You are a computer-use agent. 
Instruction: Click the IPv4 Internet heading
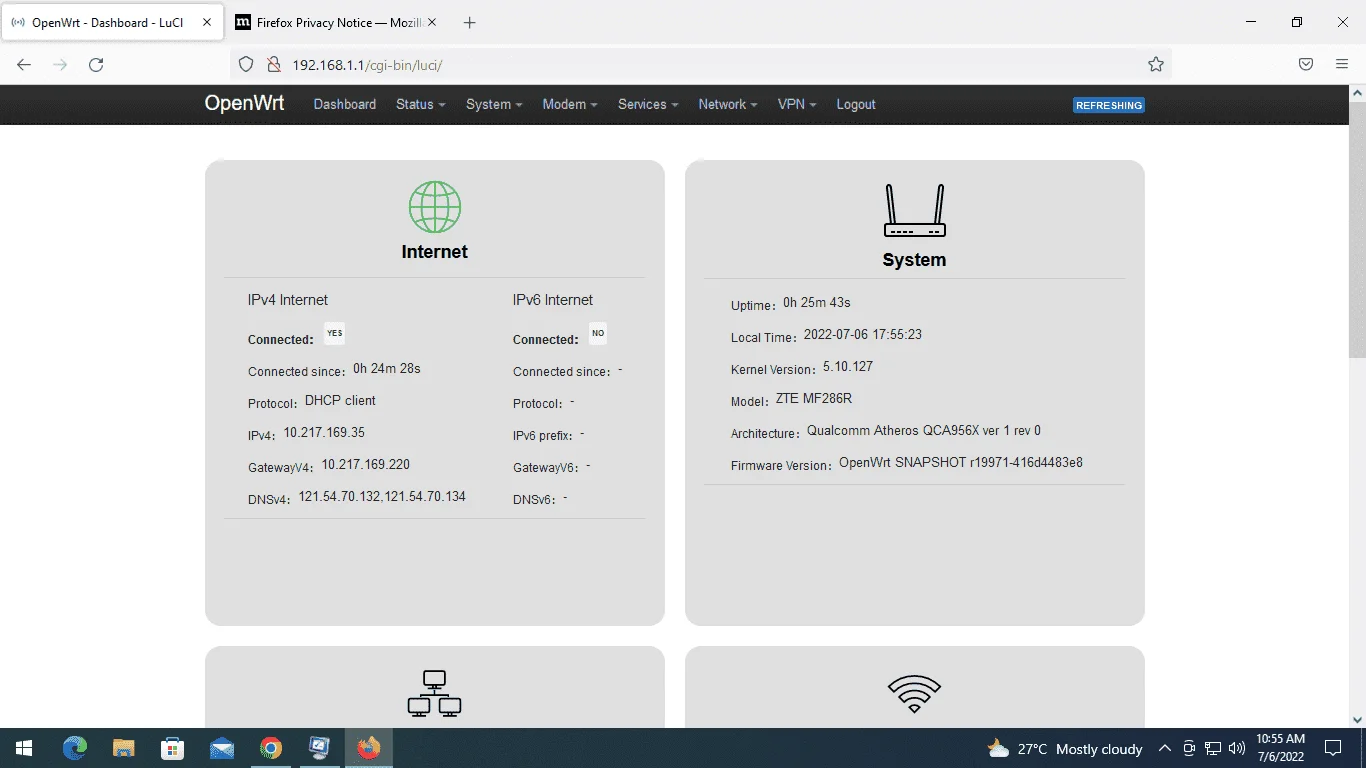[288, 300]
